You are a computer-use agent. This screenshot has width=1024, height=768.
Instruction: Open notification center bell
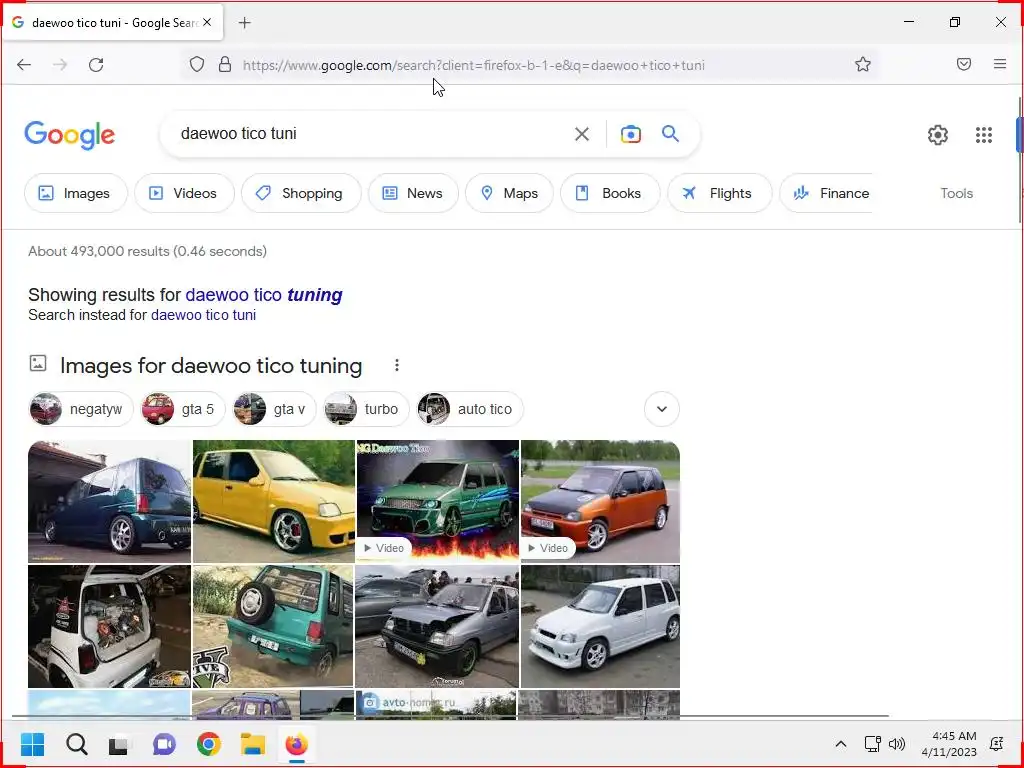pyautogui.click(x=997, y=744)
